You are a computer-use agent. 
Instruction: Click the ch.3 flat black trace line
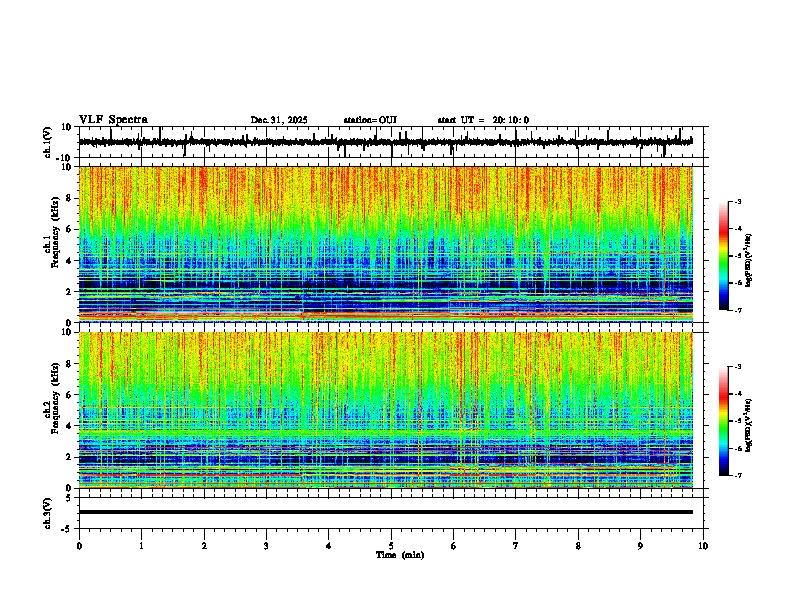(385, 512)
